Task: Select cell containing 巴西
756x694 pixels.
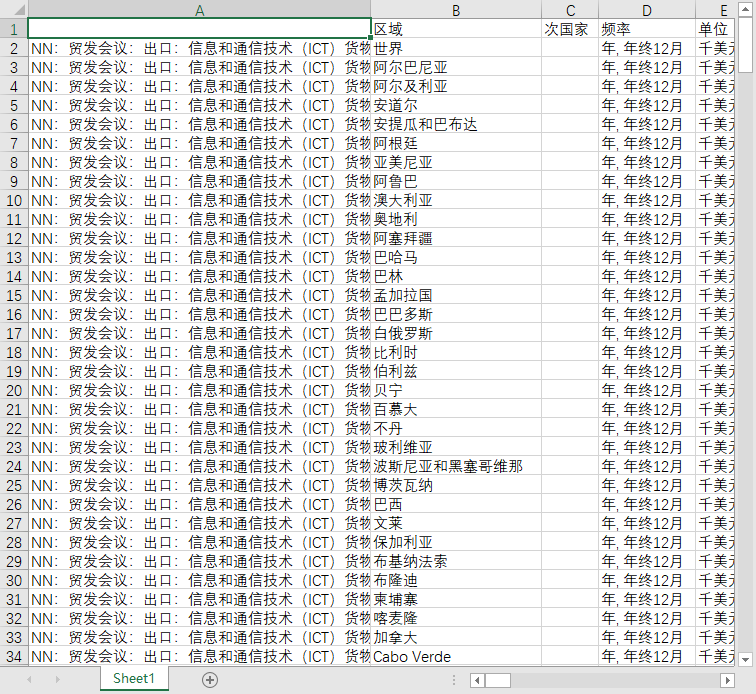Action: [x=456, y=504]
